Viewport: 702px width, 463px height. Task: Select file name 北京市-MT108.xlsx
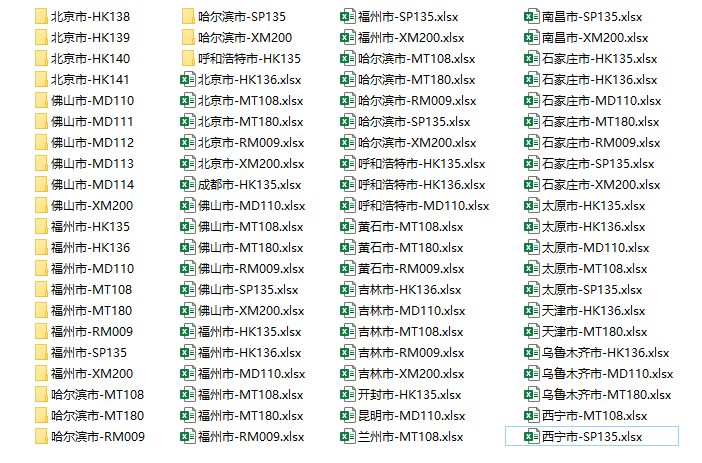click(x=250, y=101)
